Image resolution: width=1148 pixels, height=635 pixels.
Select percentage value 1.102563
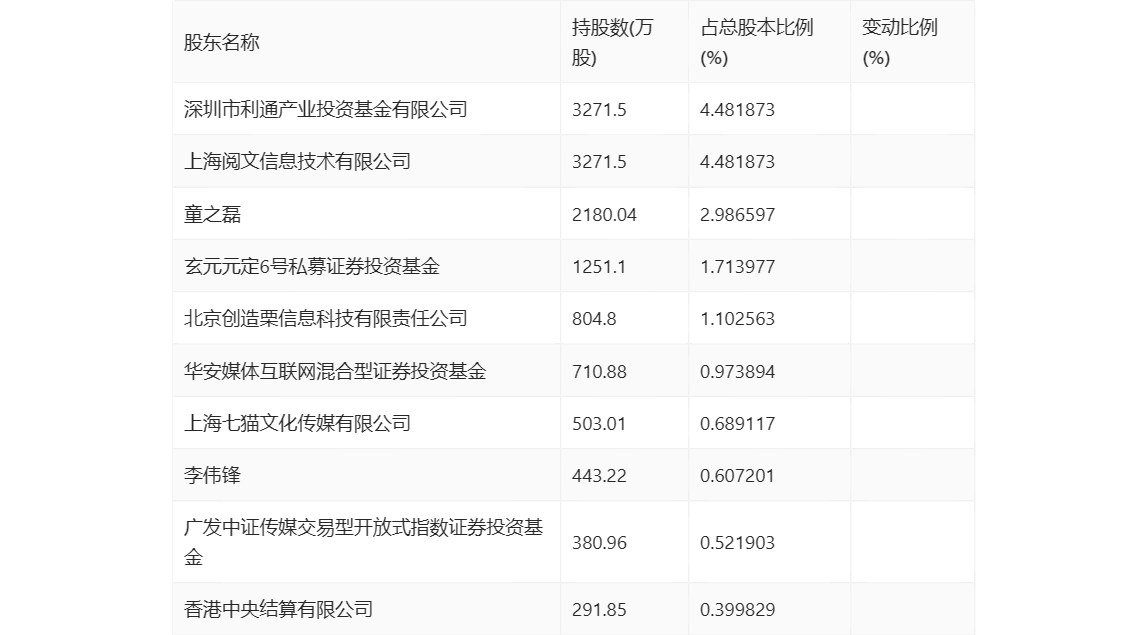pyautogui.click(x=737, y=318)
